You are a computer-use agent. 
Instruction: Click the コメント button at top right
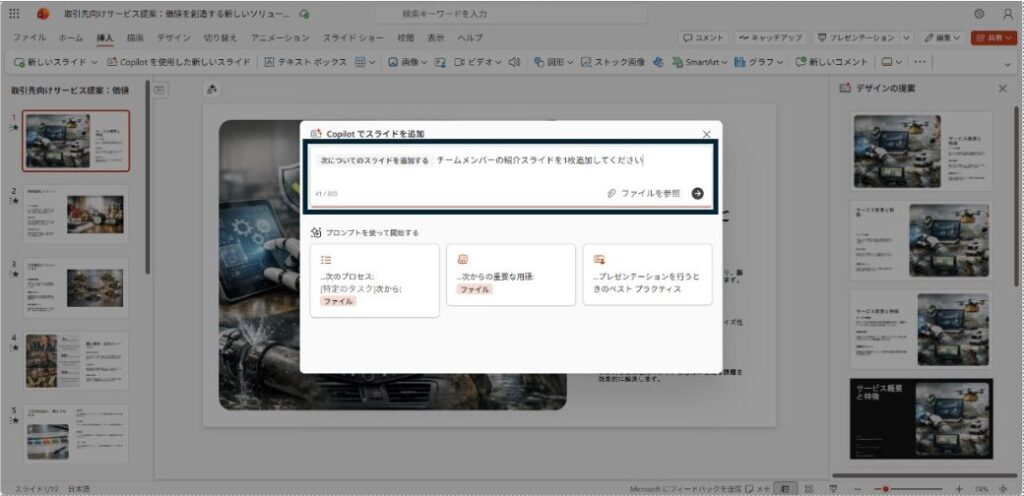(x=703, y=37)
